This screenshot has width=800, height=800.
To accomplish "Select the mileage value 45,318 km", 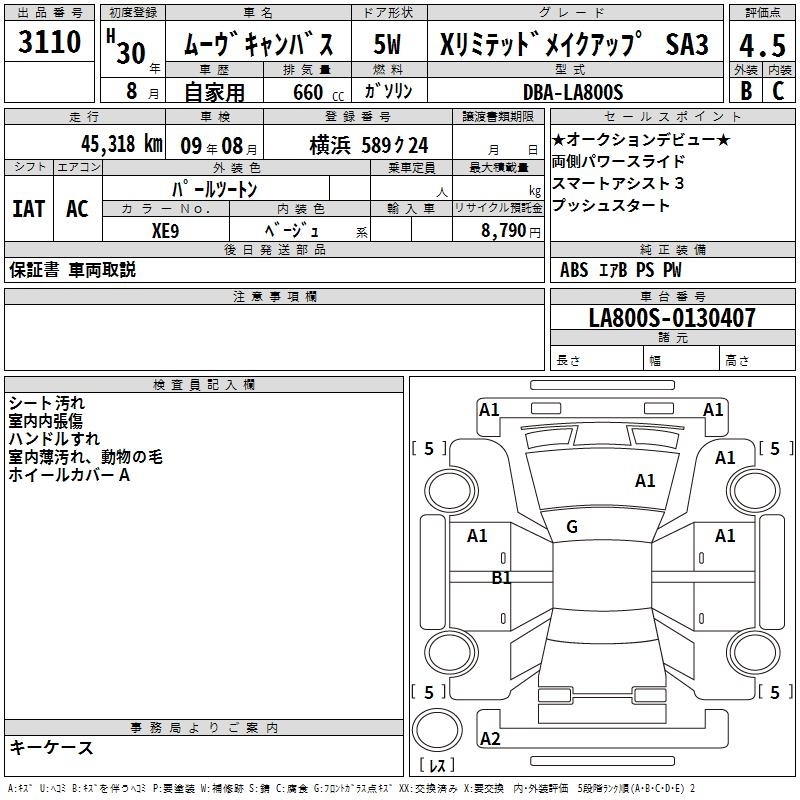I will 110,144.
